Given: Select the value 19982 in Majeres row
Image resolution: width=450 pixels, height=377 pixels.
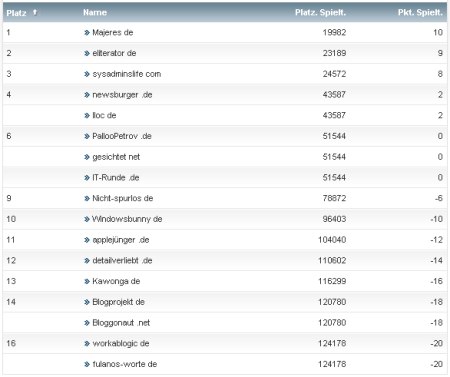Looking at the screenshot, I should [334, 32].
